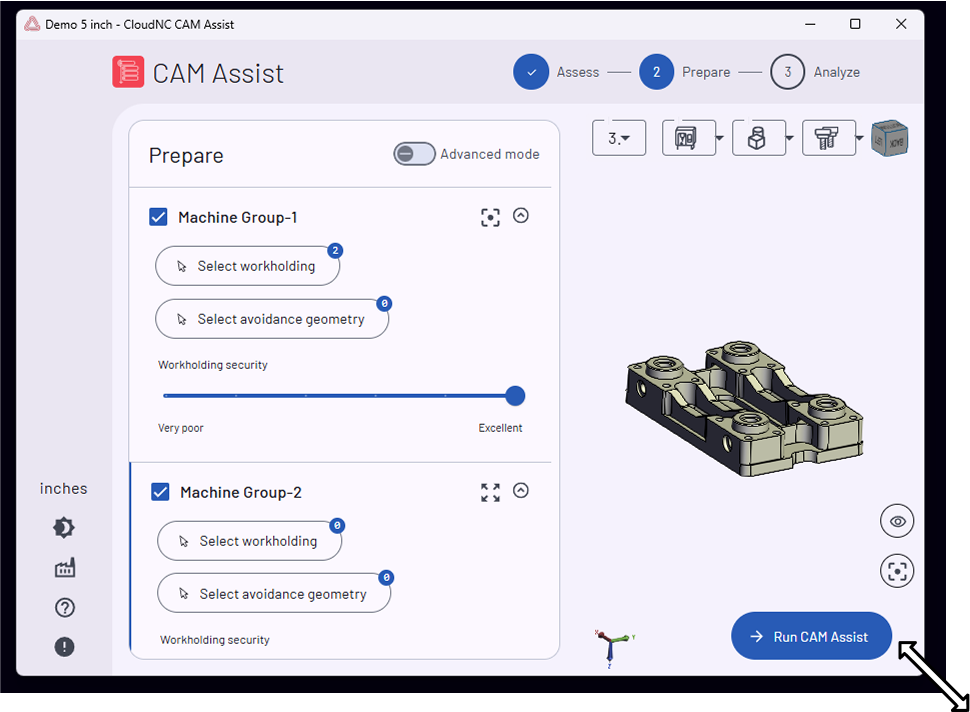Collapse the Machine Group-2 section
The height and width of the screenshot is (712, 970).
point(521,491)
